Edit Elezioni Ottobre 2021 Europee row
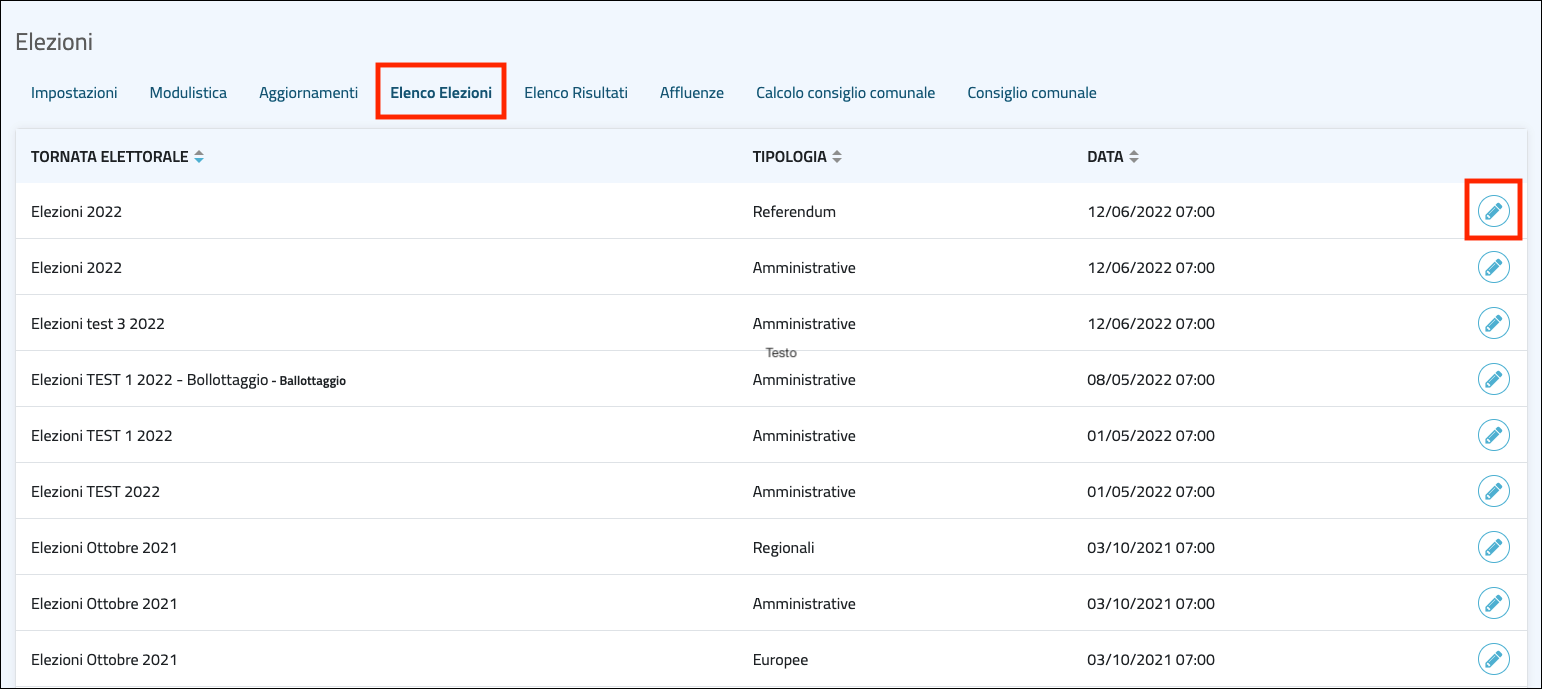The height and width of the screenshot is (689, 1542). [1493, 660]
